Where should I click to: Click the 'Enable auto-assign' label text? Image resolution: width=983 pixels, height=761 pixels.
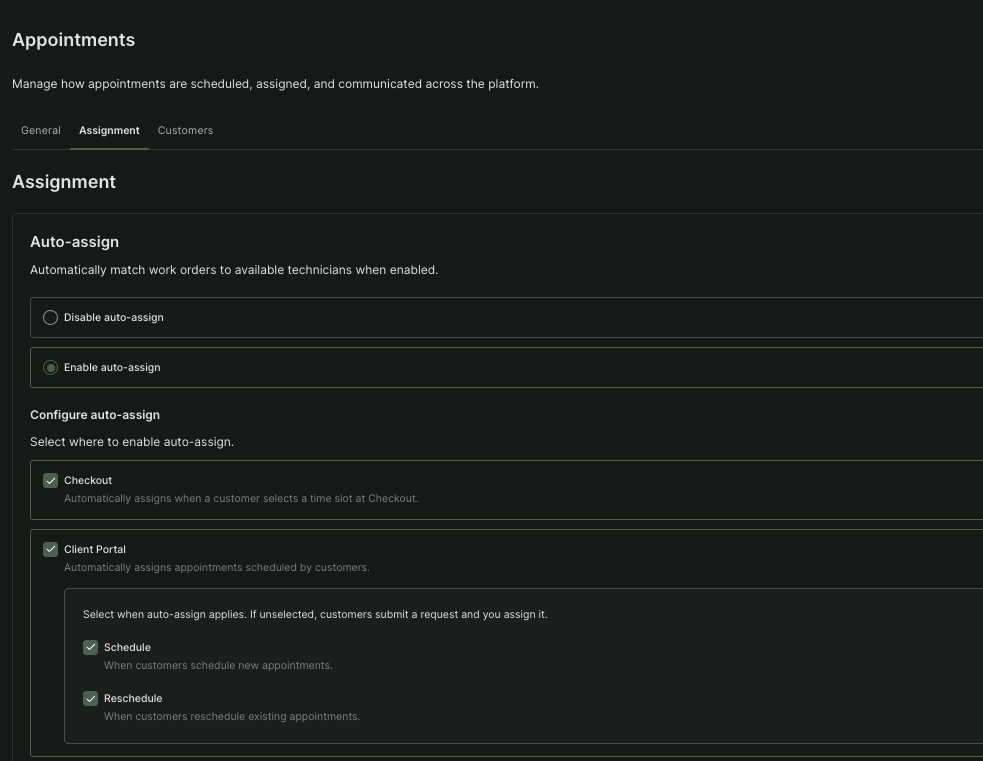(112, 367)
